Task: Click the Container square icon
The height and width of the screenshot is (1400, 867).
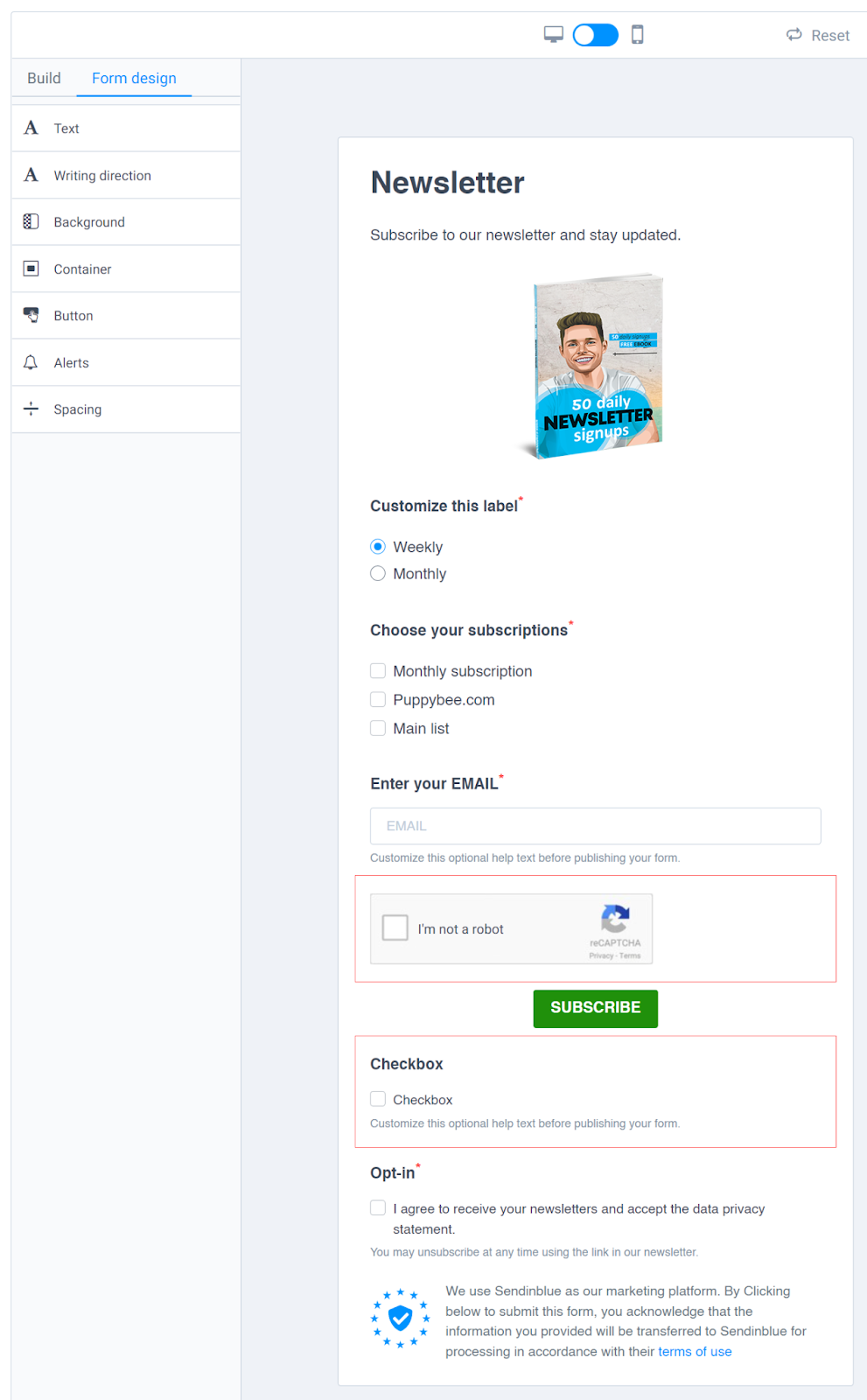Action: [x=31, y=269]
